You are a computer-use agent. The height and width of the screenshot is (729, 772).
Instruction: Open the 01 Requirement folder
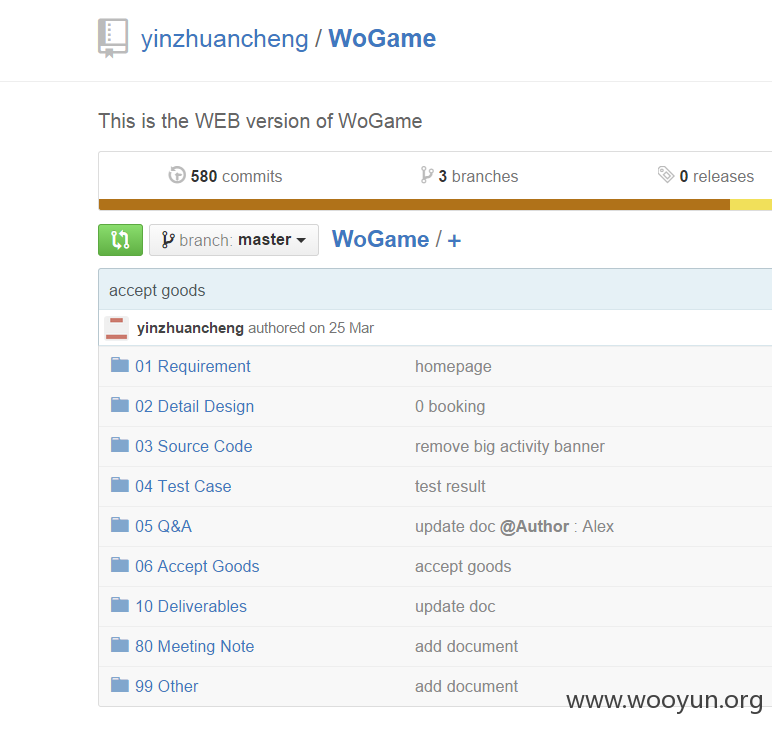[x=193, y=367]
